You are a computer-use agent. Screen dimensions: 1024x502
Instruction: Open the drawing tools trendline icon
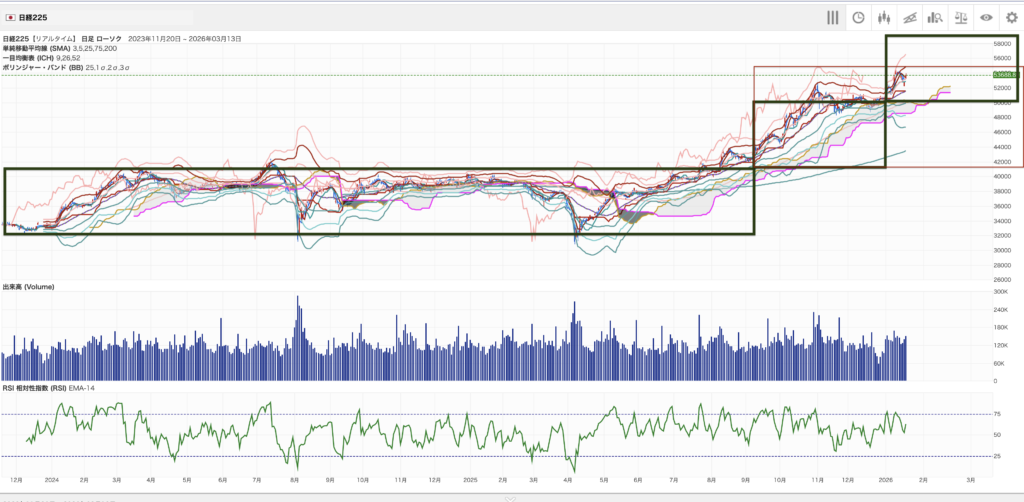pyautogui.click(x=909, y=17)
